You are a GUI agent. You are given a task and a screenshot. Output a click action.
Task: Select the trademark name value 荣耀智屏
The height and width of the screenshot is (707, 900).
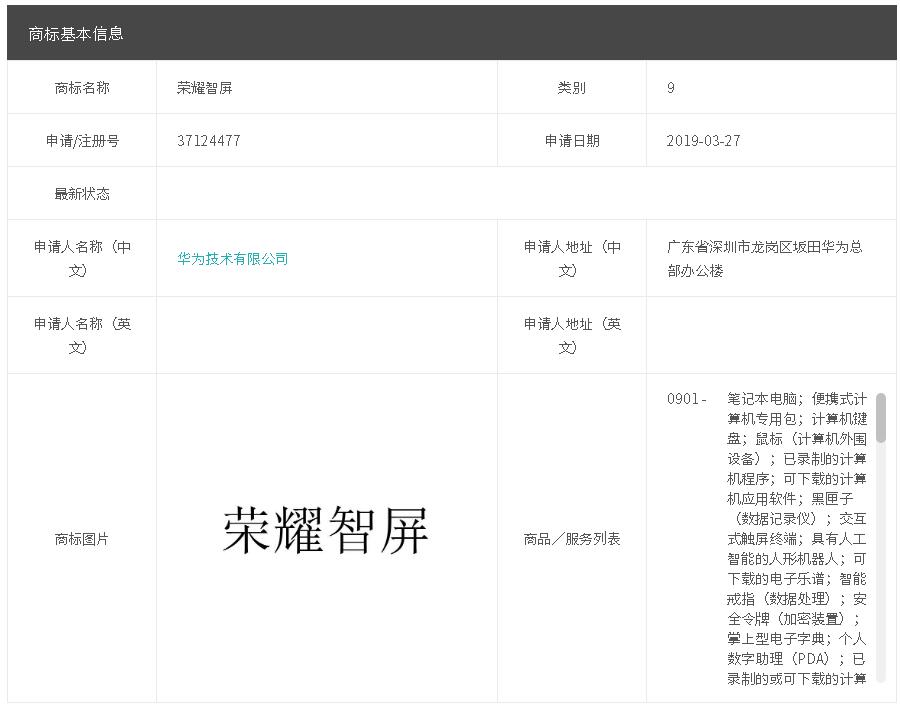point(205,88)
